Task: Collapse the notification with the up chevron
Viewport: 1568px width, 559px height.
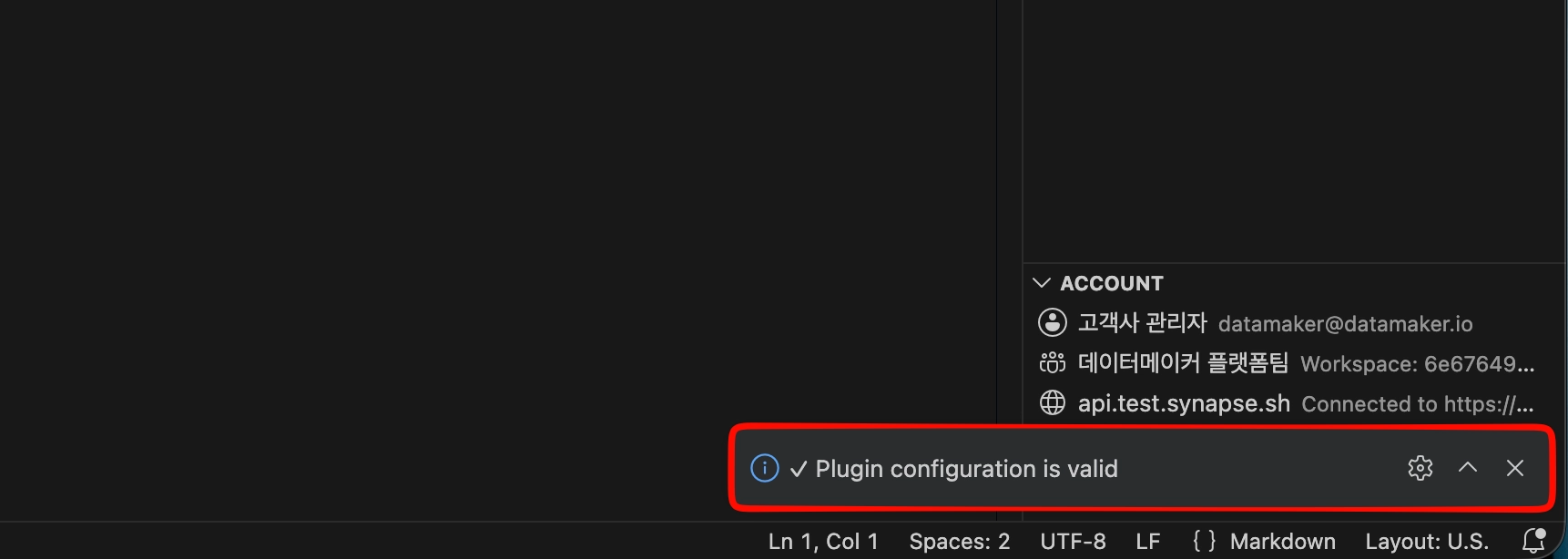Action: (x=1467, y=468)
